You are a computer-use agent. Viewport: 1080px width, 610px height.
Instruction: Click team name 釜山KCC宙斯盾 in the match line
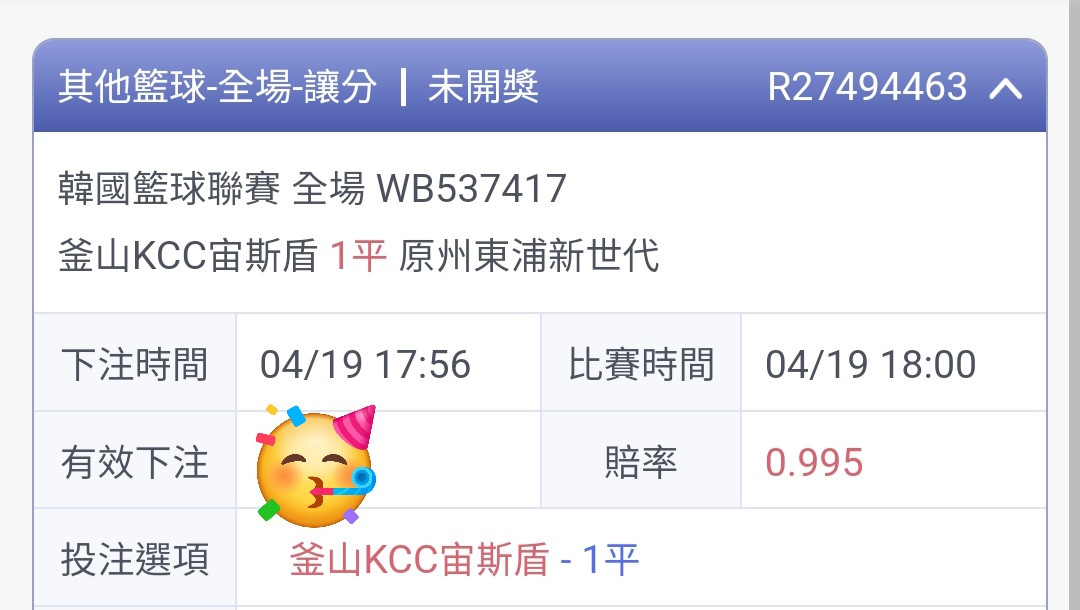(188, 256)
